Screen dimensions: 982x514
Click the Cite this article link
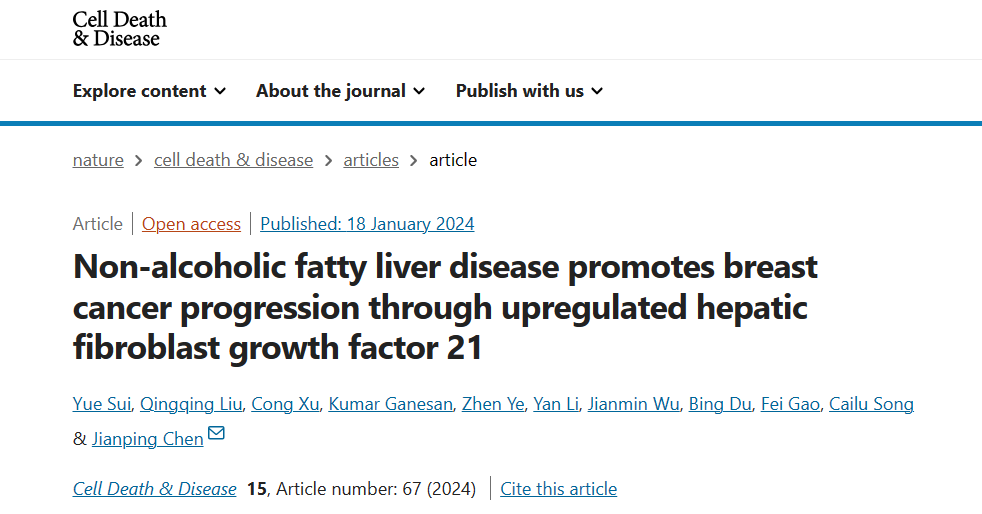558,489
